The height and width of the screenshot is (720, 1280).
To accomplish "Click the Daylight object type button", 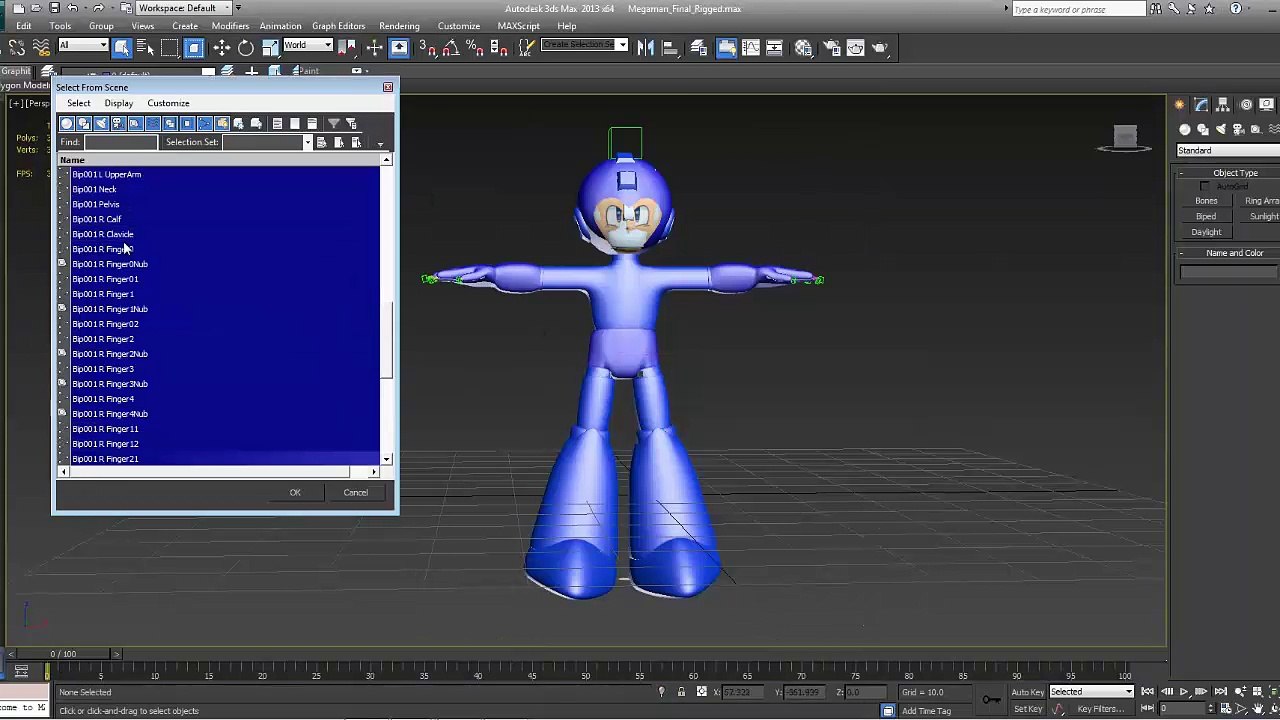I will (1206, 232).
